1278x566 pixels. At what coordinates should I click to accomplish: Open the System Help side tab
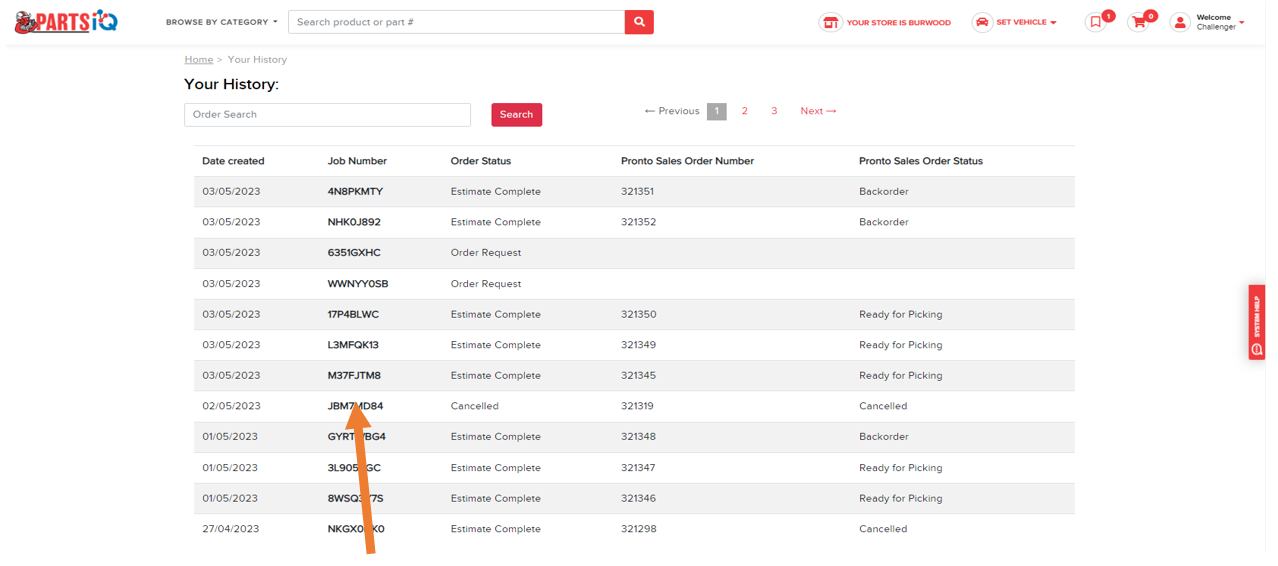(x=1256, y=322)
